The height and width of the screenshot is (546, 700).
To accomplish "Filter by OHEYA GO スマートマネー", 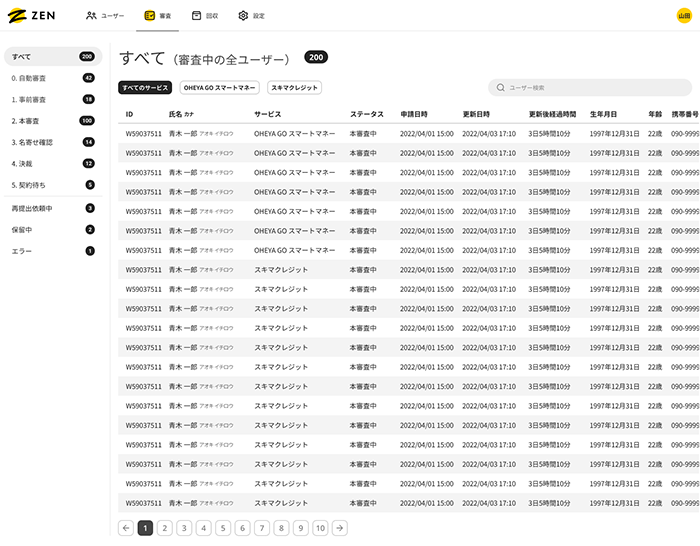I will (x=219, y=88).
